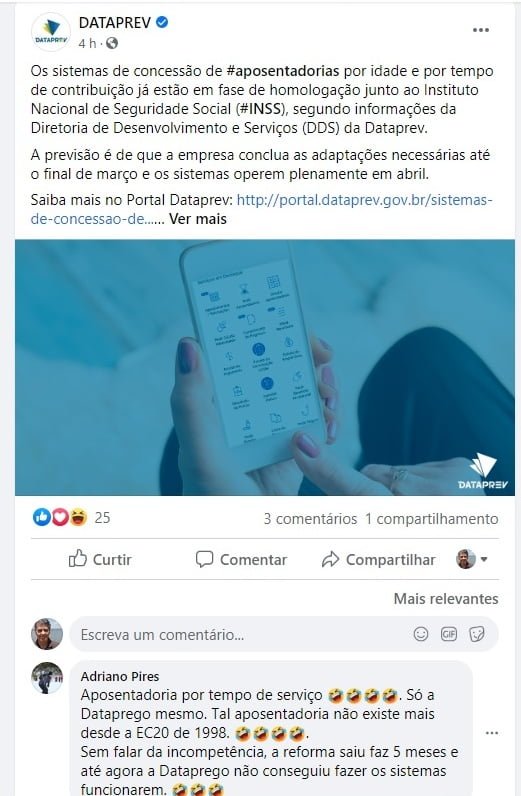Open the post image of the phone

click(265, 368)
